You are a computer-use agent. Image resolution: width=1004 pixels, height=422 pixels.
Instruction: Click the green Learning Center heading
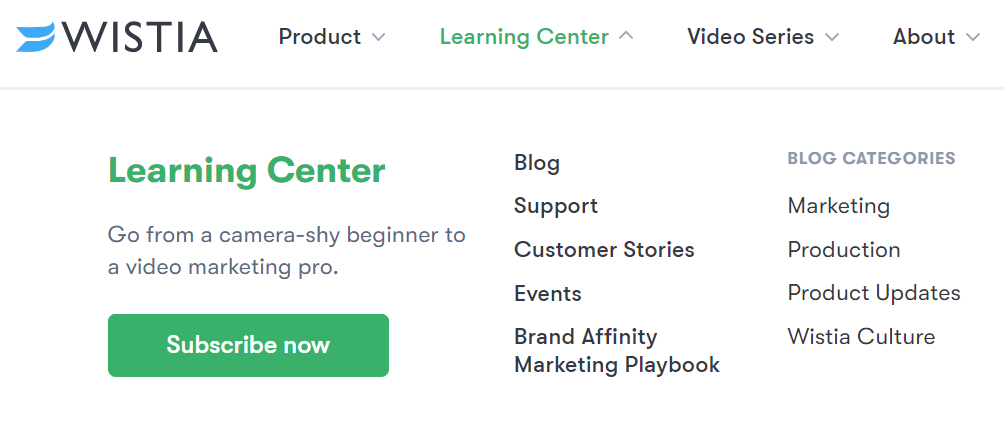pyautogui.click(x=246, y=170)
